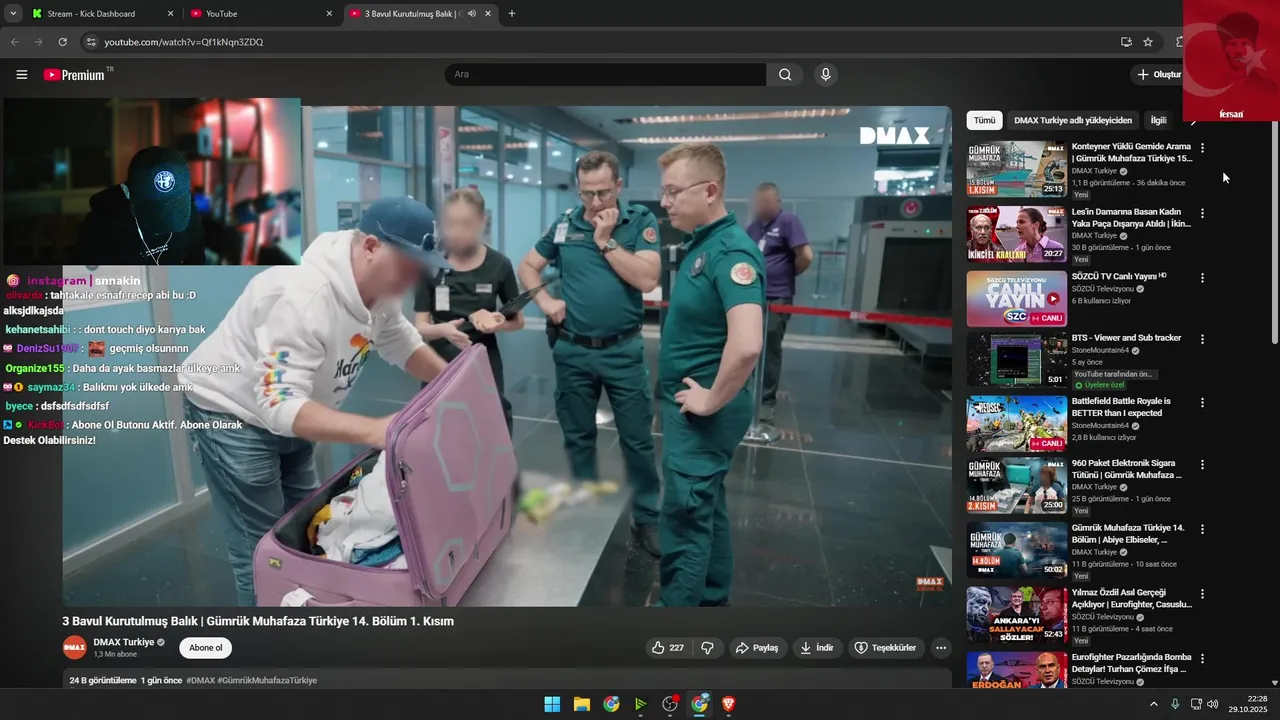Open the YouTube hamburger guide menu
Viewport: 1280px width, 720px height.
click(22, 74)
